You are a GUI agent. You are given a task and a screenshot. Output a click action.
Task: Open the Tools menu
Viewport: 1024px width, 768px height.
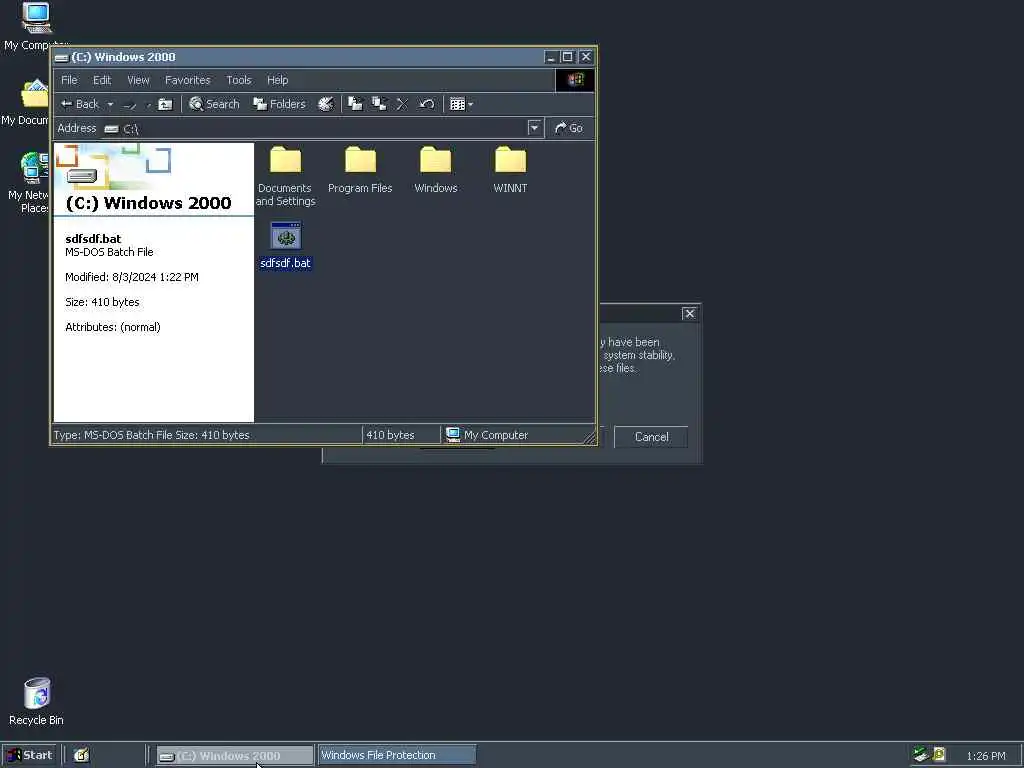point(239,80)
